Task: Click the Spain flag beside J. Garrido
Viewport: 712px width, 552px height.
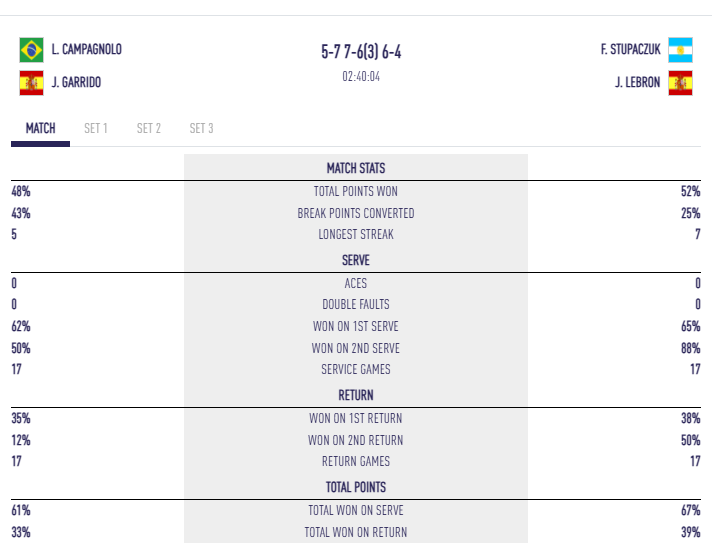Action: 31,83
